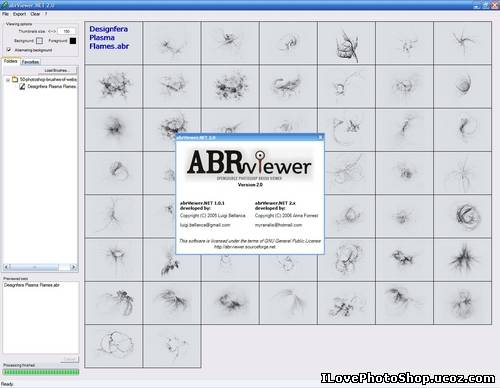Click the Load Brushes button
The width and height of the screenshot is (500, 388).
tap(56, 70)
